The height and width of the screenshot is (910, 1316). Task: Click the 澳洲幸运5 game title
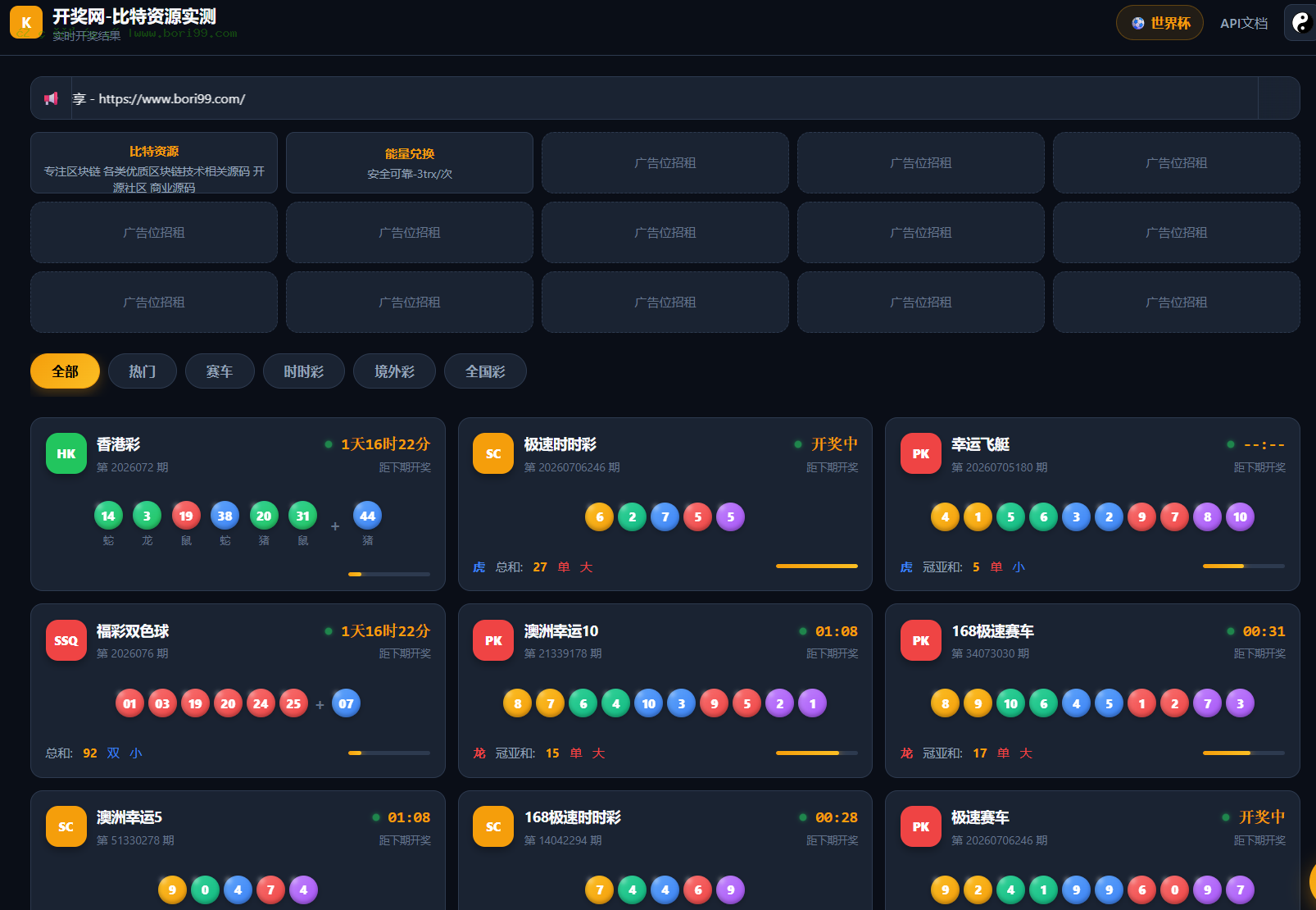click(x=129, y=817)
